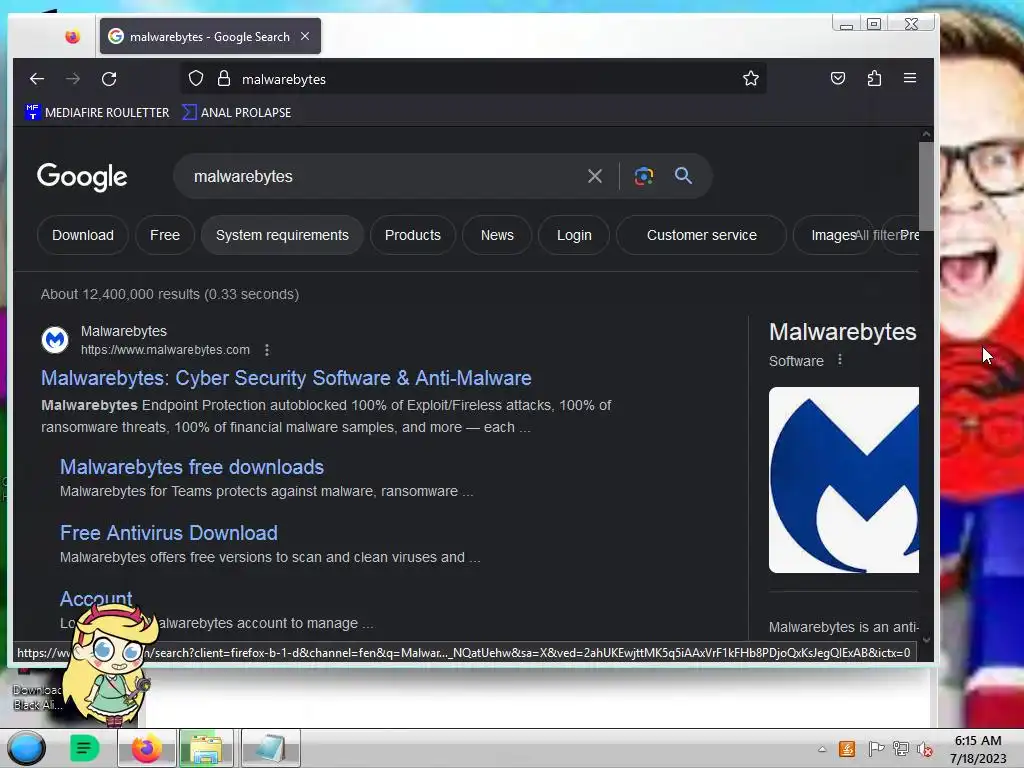This screenshot has height=768, width=1024.
Task: Focus the Firefox address bar
Action: click(x=473, y=79)
